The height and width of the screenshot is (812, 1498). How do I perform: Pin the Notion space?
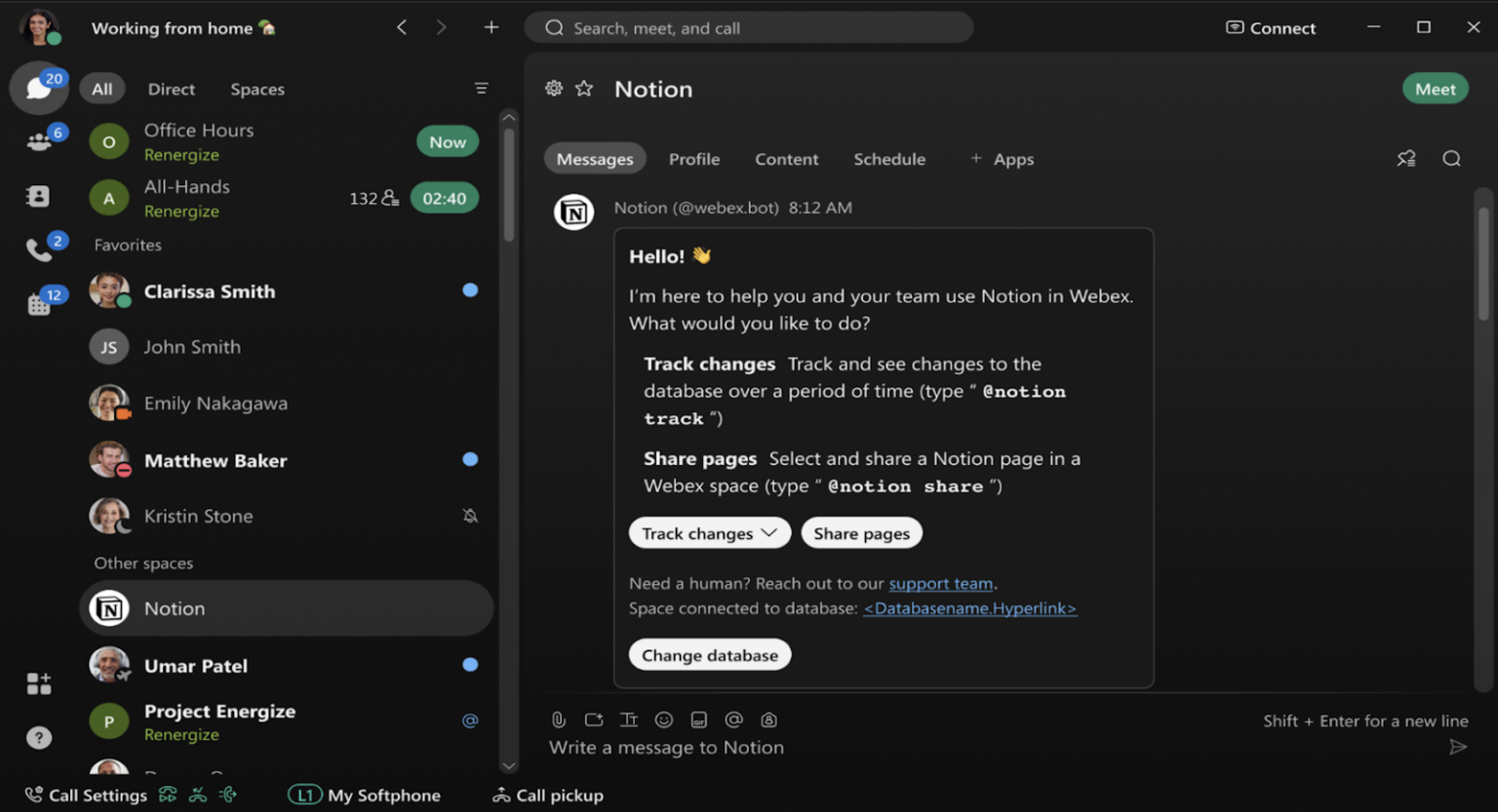tap(1405, 157)
